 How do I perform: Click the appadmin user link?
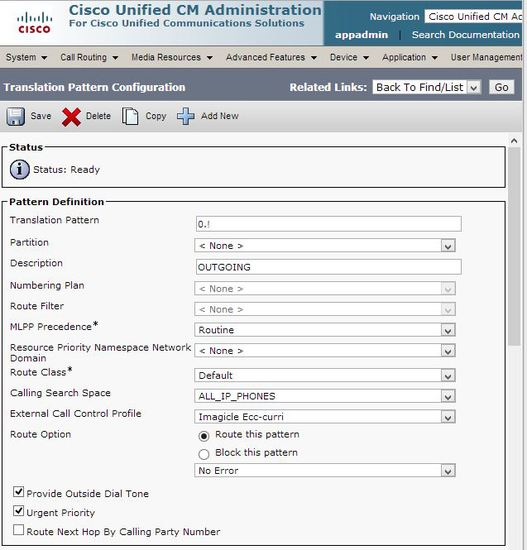[x=361, y=35]
